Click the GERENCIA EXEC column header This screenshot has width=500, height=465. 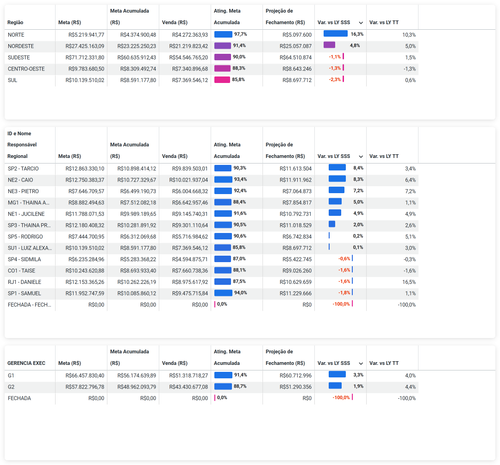point(26,363)
